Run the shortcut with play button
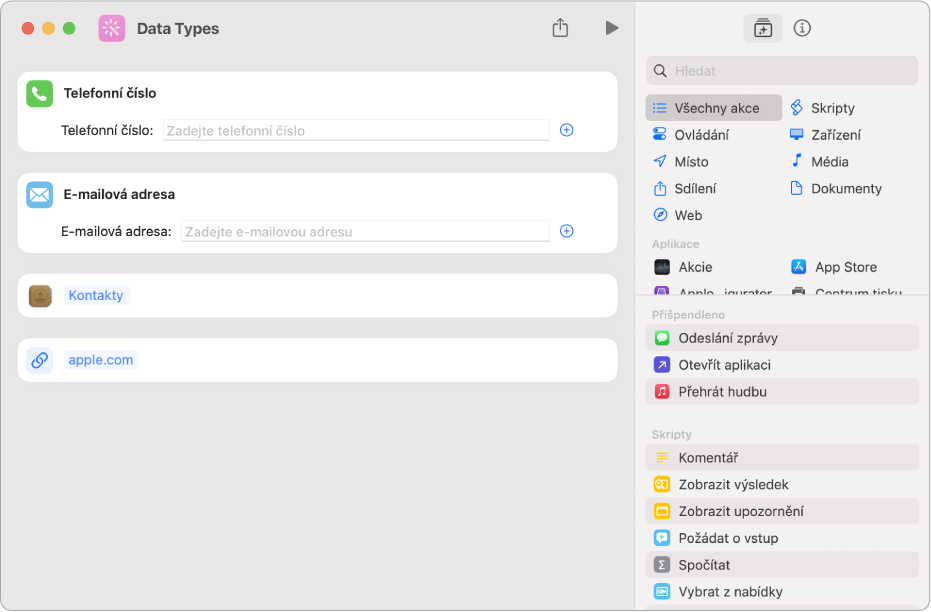 pos(612,28)
